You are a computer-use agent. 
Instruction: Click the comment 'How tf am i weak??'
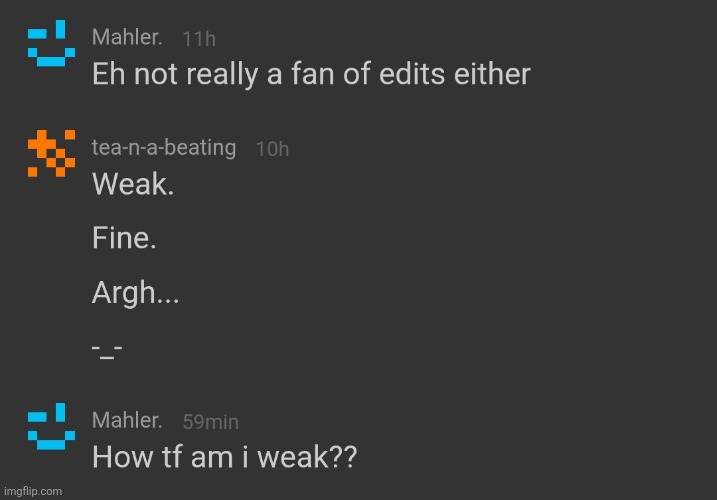tap(224, 457)
